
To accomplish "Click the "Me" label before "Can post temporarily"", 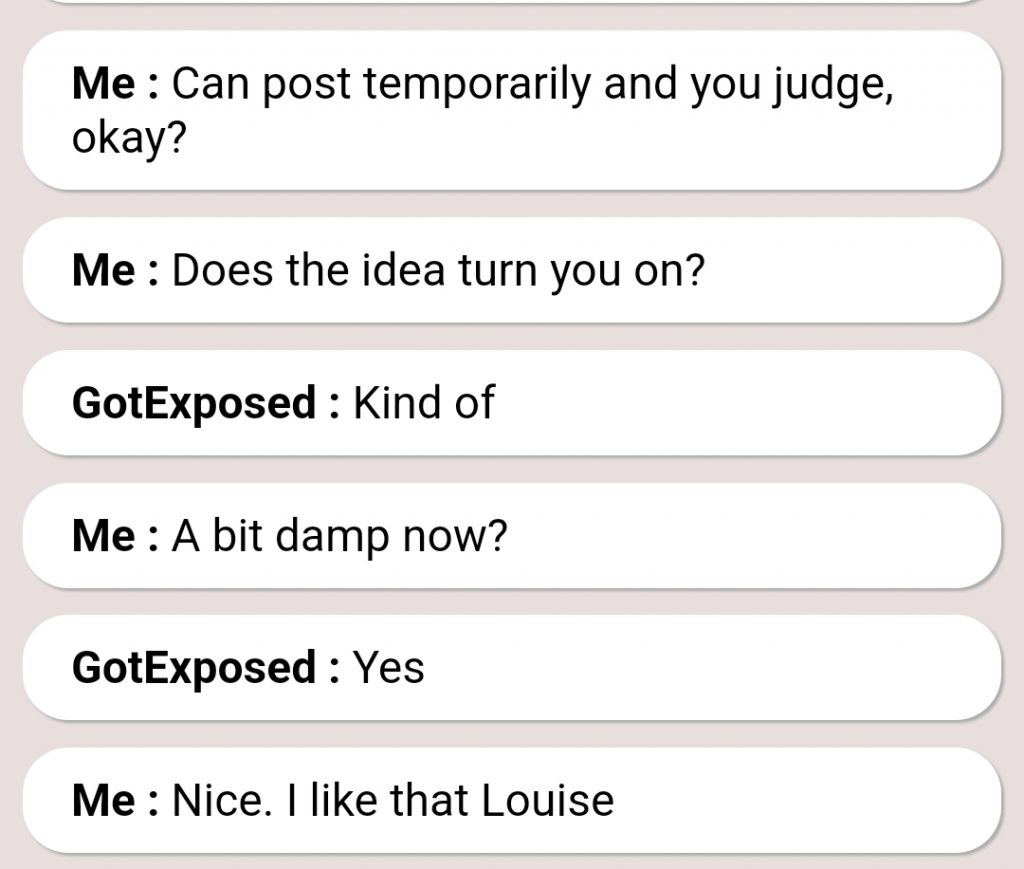I will tap(103, 85).
